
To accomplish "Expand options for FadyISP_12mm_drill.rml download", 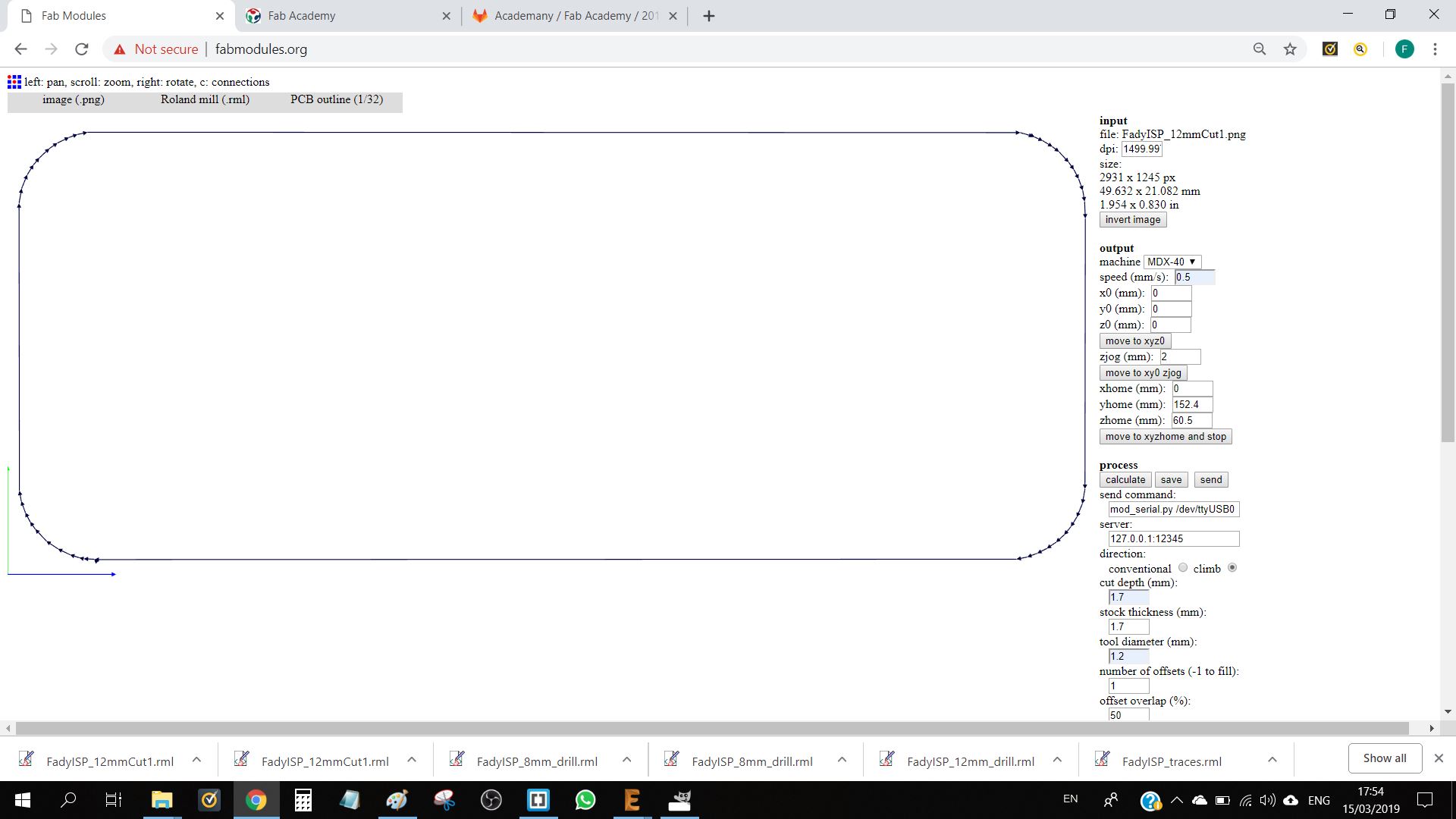I will coord(1057,760).
